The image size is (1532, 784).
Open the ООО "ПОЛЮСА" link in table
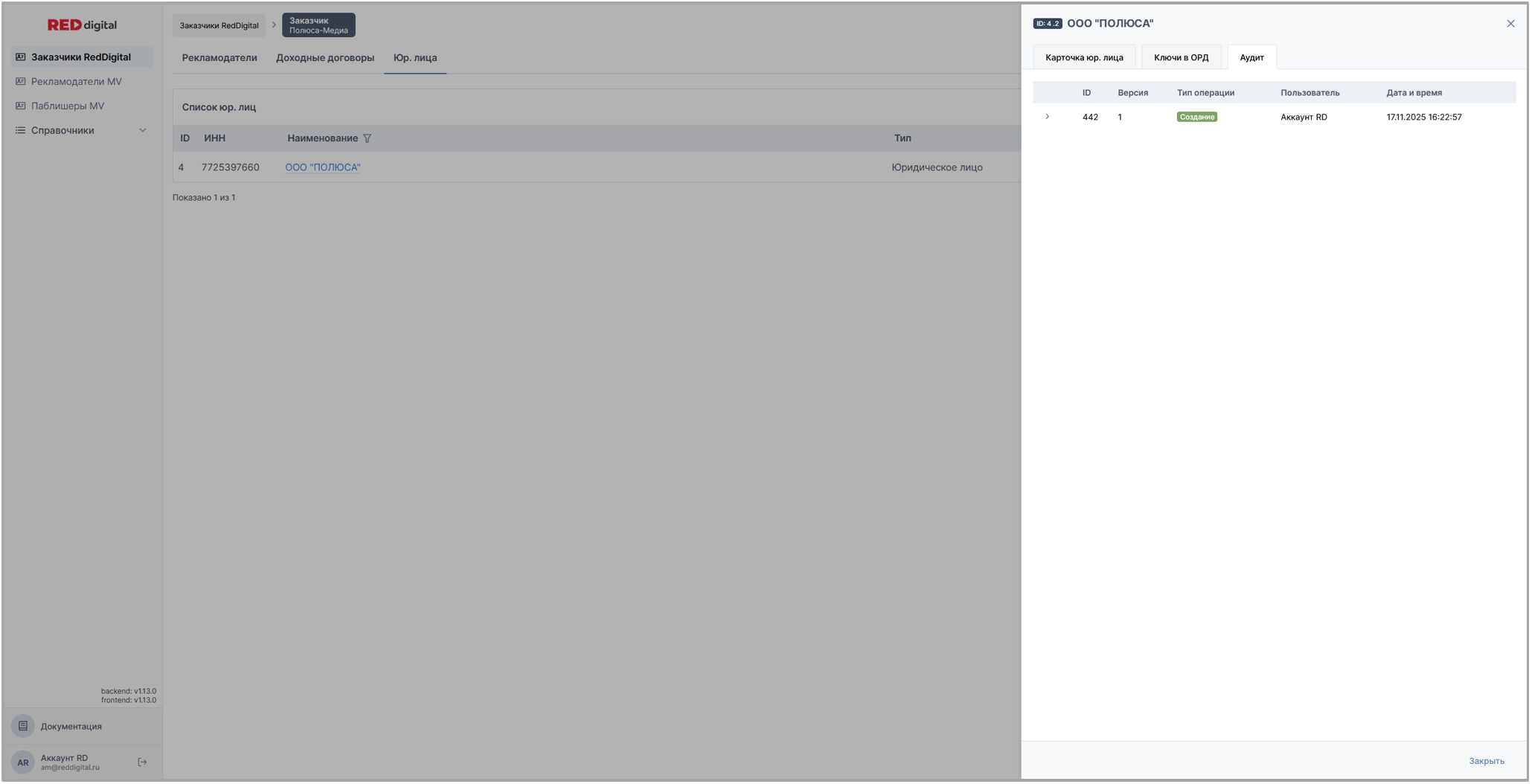click(x=323, y=167)
